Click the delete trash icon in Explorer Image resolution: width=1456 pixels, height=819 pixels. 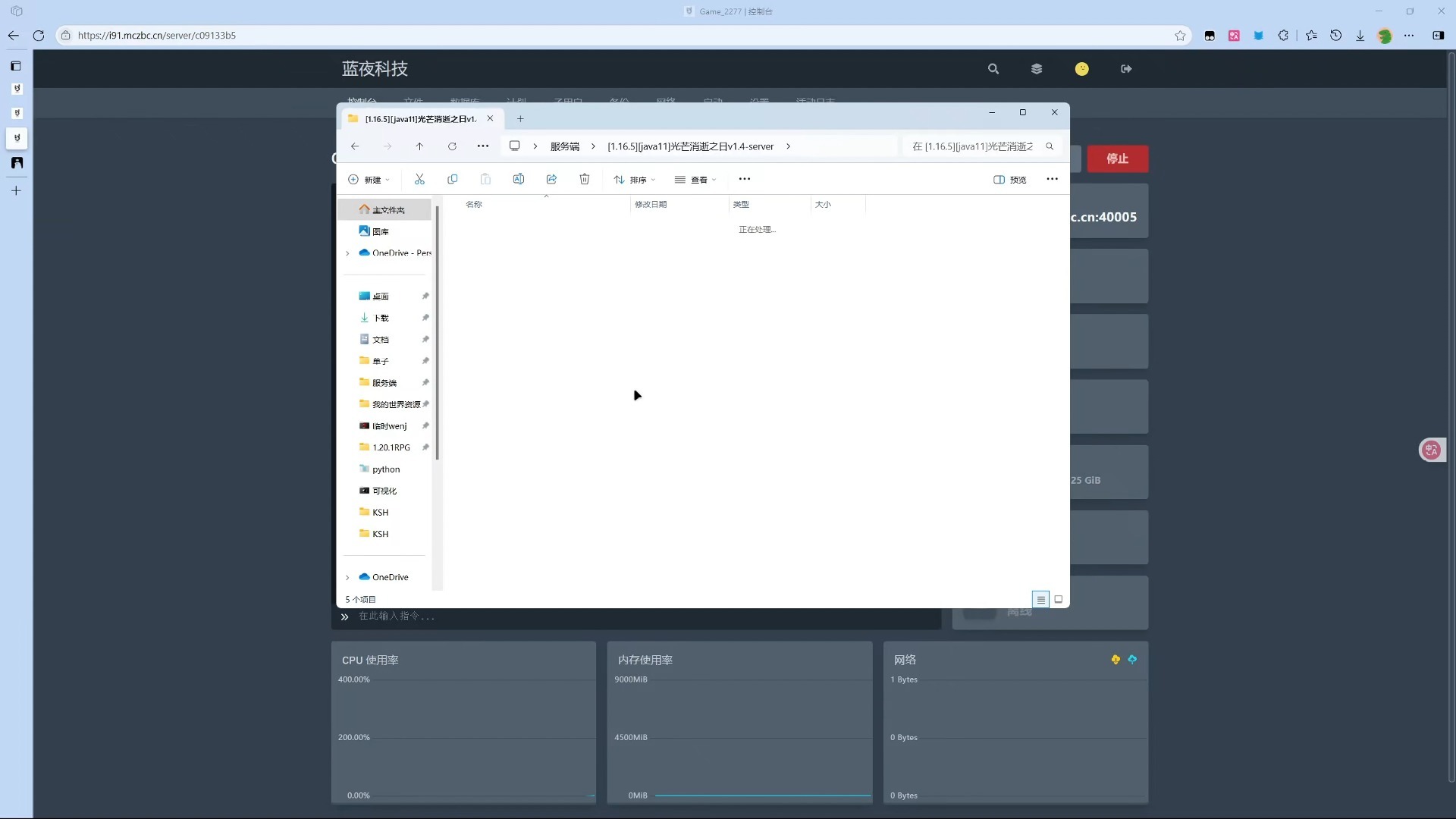tap(585, 180)
